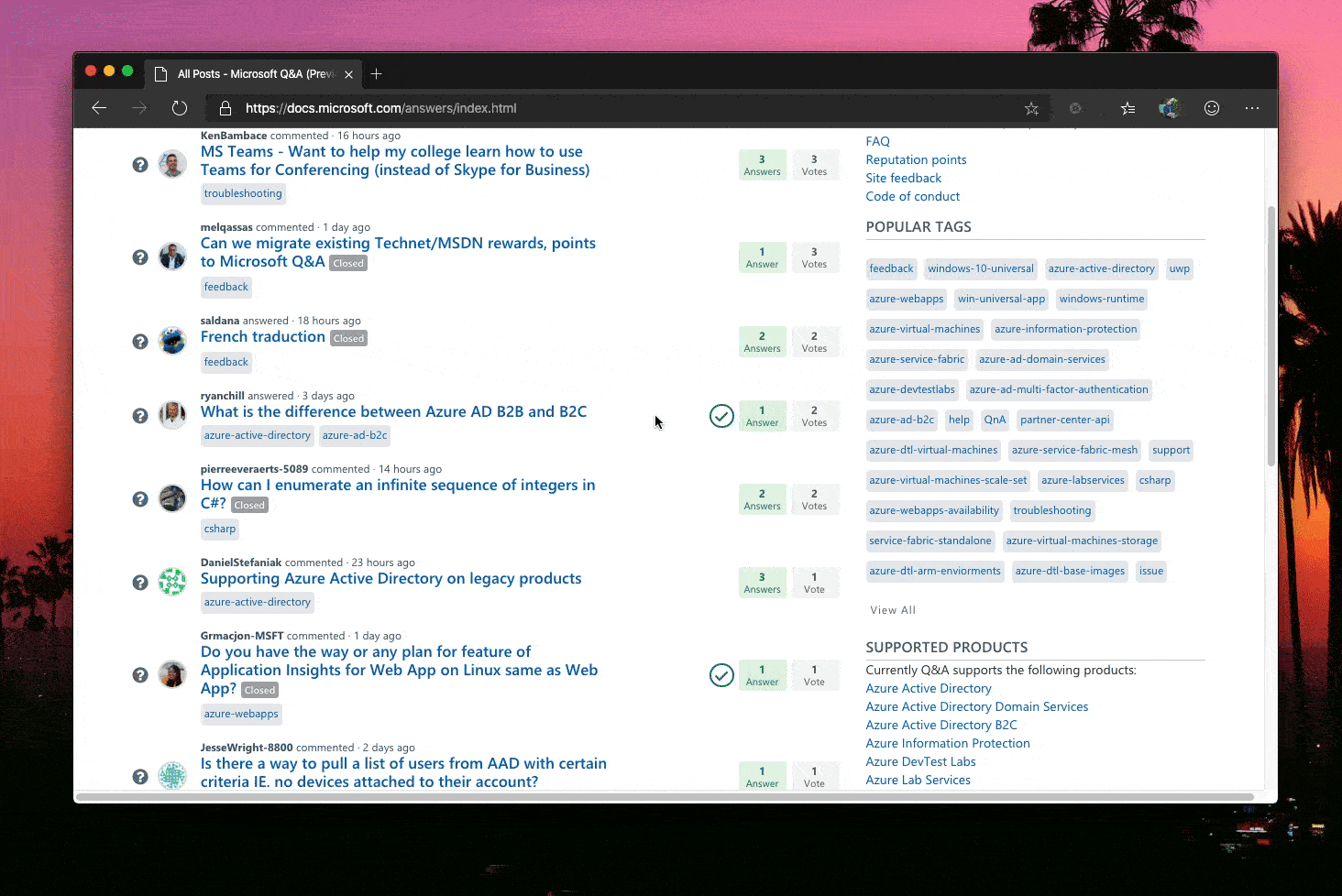This screenshot has width=1342, height=896.
Task: Send feedback via the smiley icon
Action: point(1212,108)
